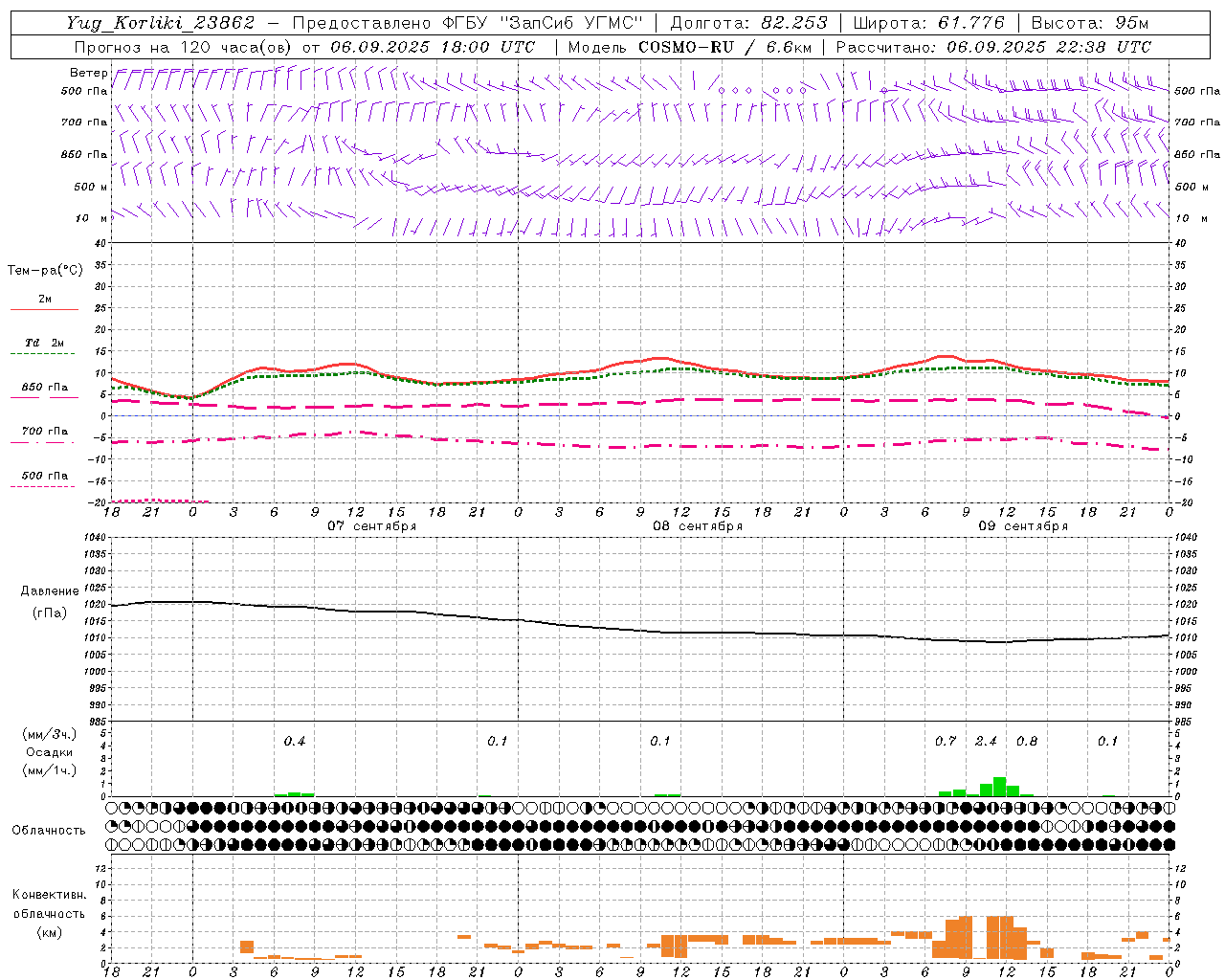Click the Ветер wind panel label
The image size is (1225, 980).
[x=88, y=73]
